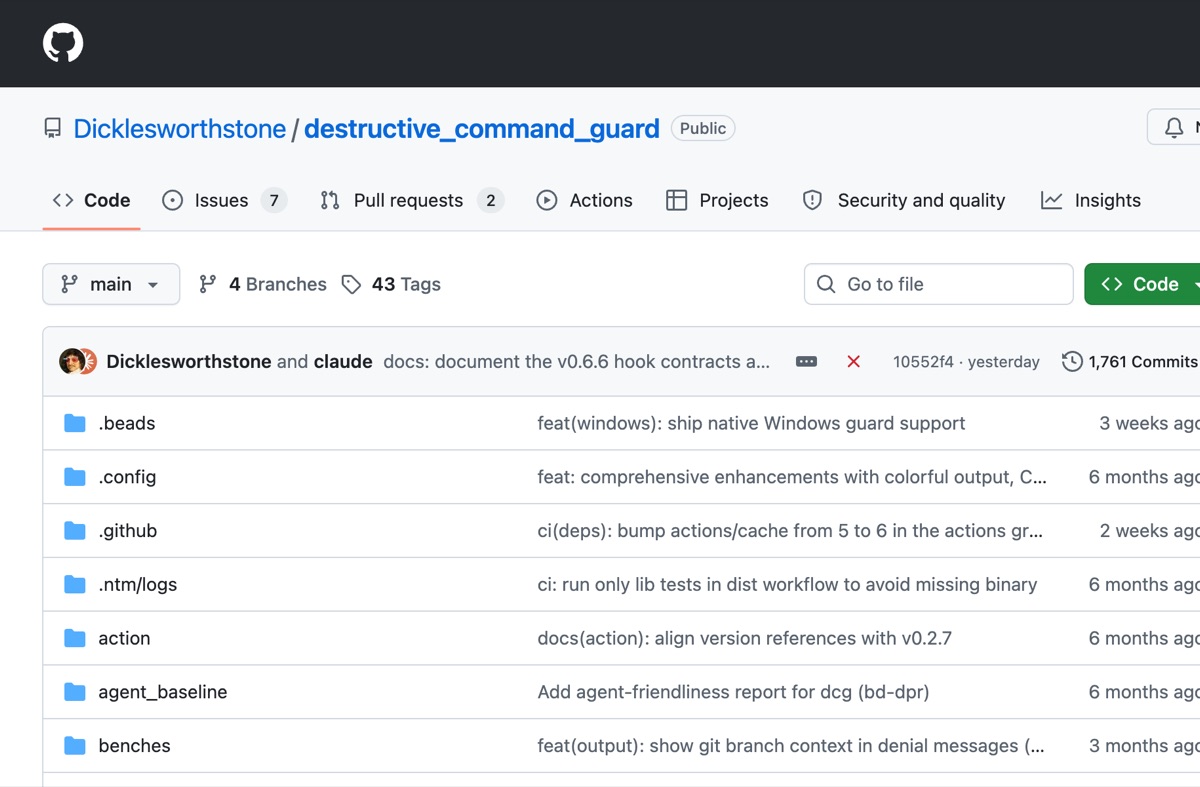Viewport: 1200px width, 787px height.
Task: Open commit ci(deps): bump actions/cache from 5 to 6
Action: click(790, 531)
